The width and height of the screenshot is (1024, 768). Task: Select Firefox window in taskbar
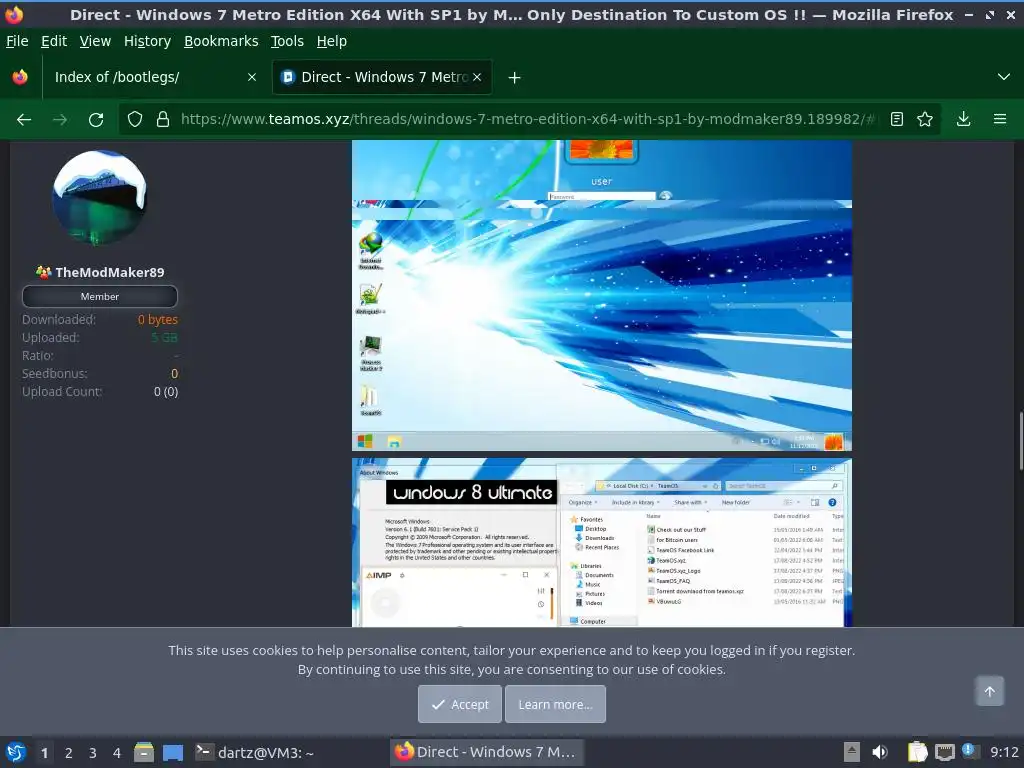click(487, 752)
